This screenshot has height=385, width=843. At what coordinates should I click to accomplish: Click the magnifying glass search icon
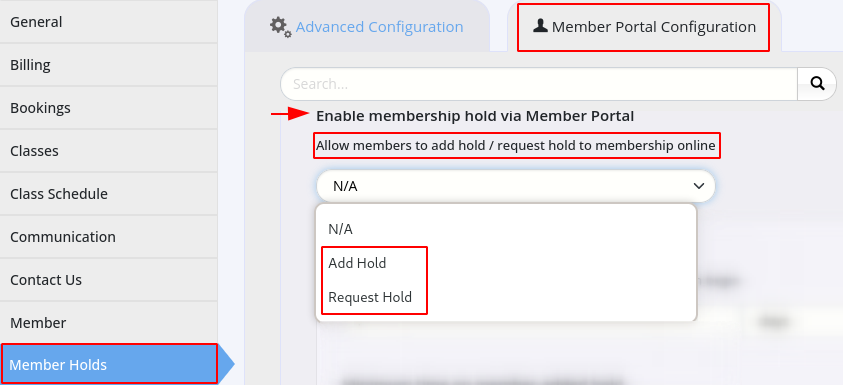[x=817, y=83]
